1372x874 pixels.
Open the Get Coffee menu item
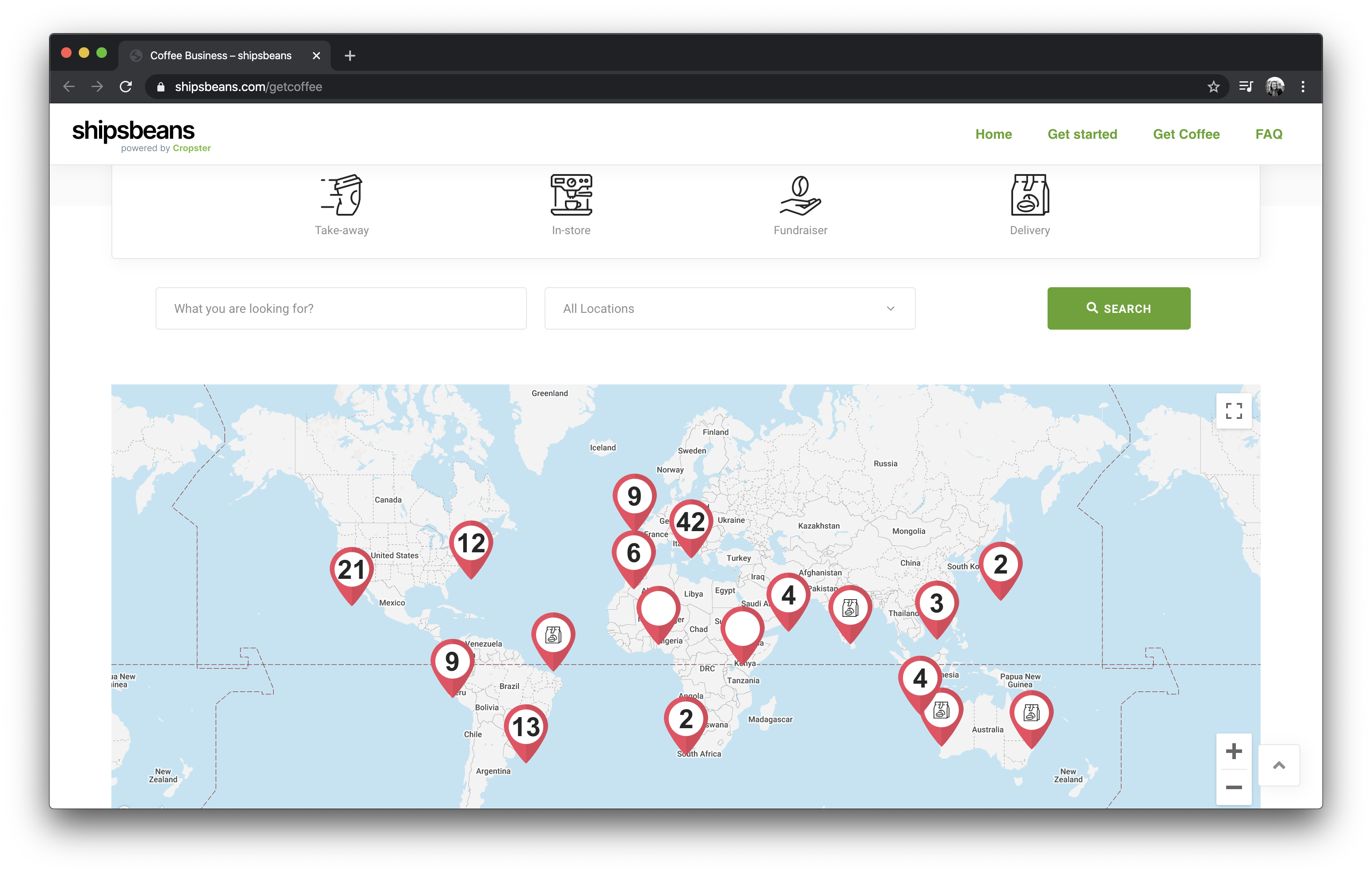pos(1186,134)
